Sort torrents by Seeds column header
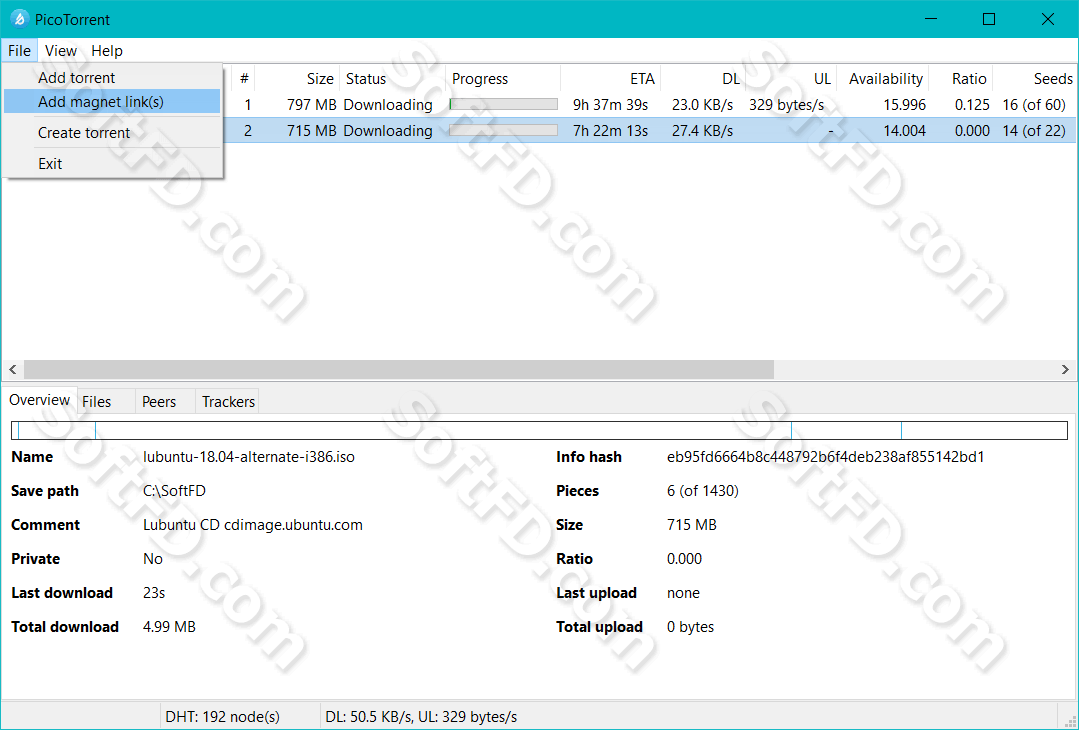Image resolution: width=1079 pixels, height=730 pixels. (x=1034, y=79)
